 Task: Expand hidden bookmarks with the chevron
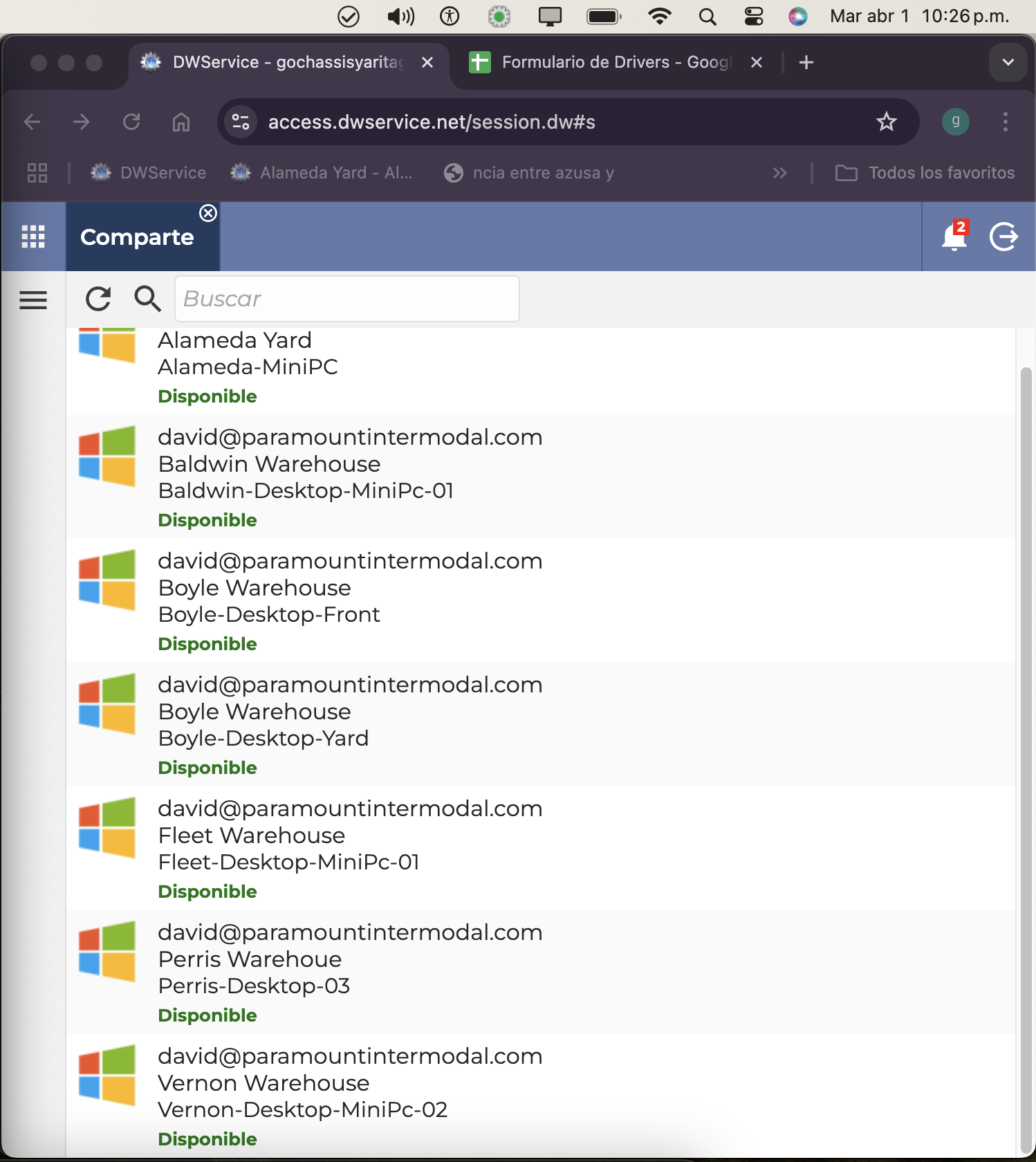pyautogui.click(x=780, y=173)
